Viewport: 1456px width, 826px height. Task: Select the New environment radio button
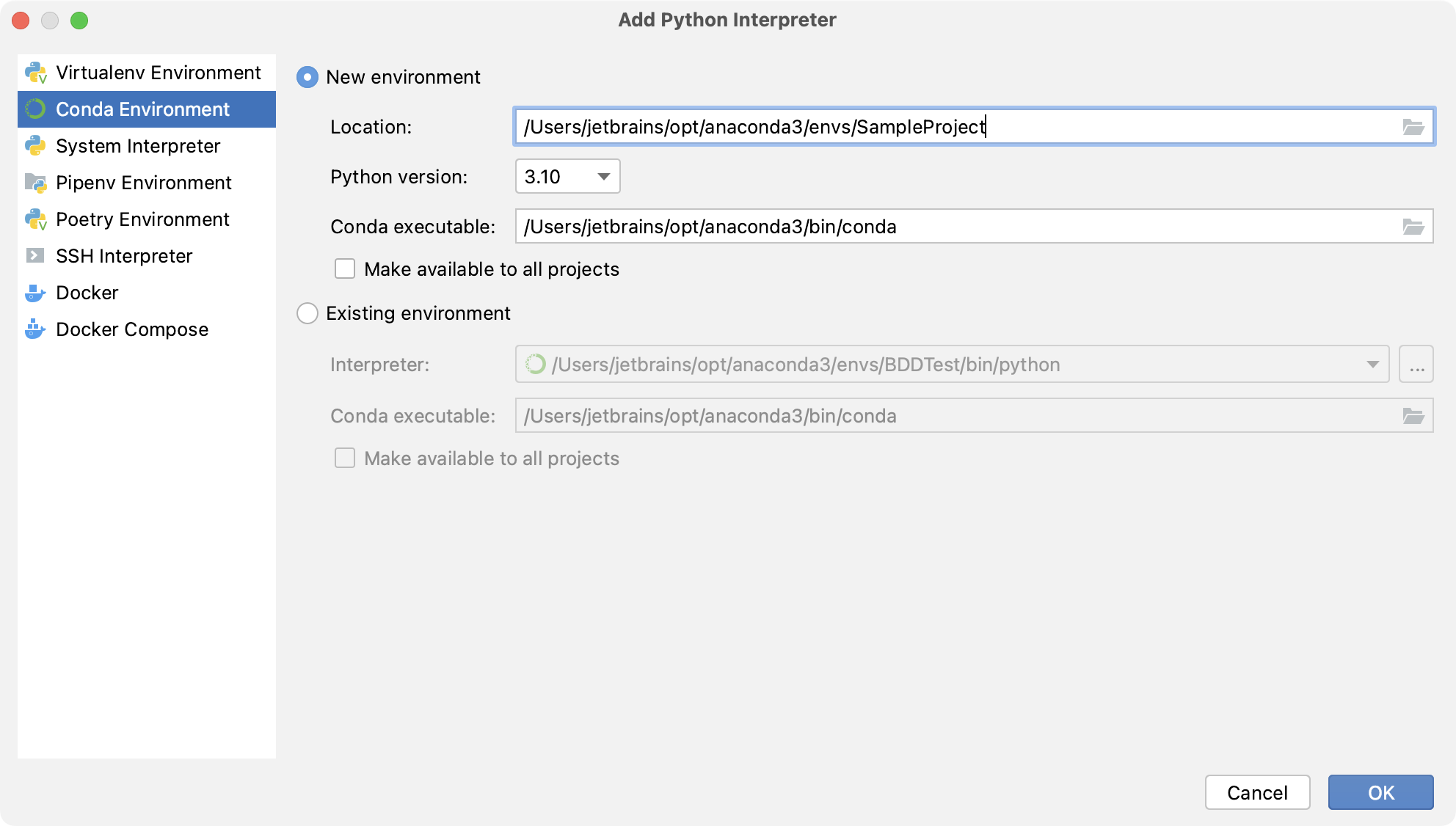[307, 77]
